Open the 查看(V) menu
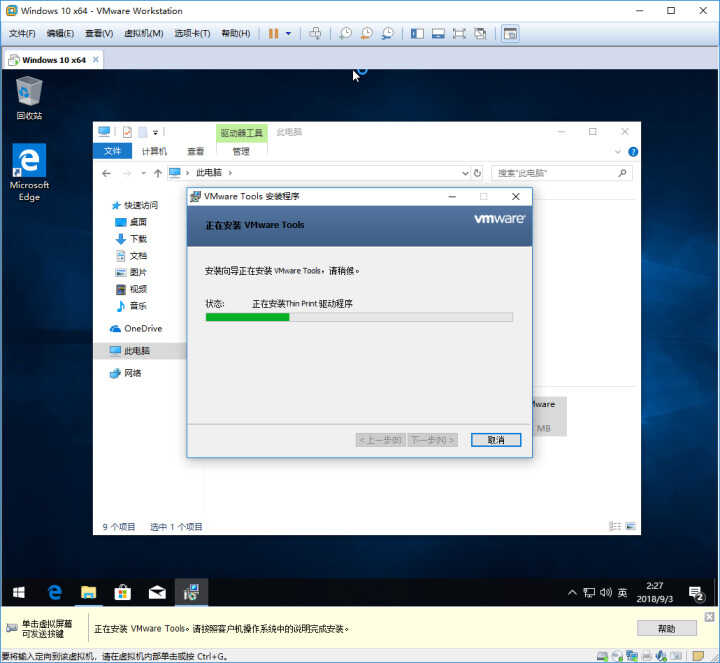This screenshot has width=720, height=663. point(99,34)
